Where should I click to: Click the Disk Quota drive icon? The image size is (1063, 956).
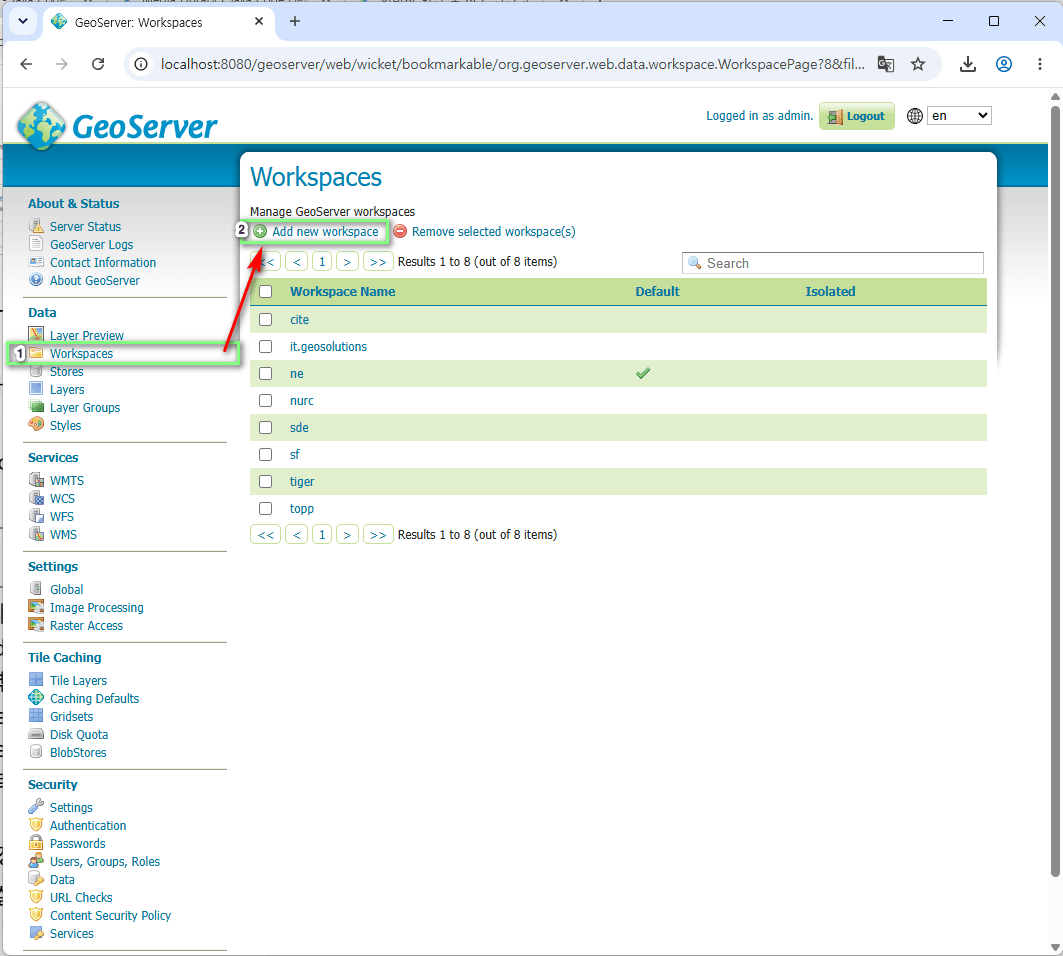[36, 734]
